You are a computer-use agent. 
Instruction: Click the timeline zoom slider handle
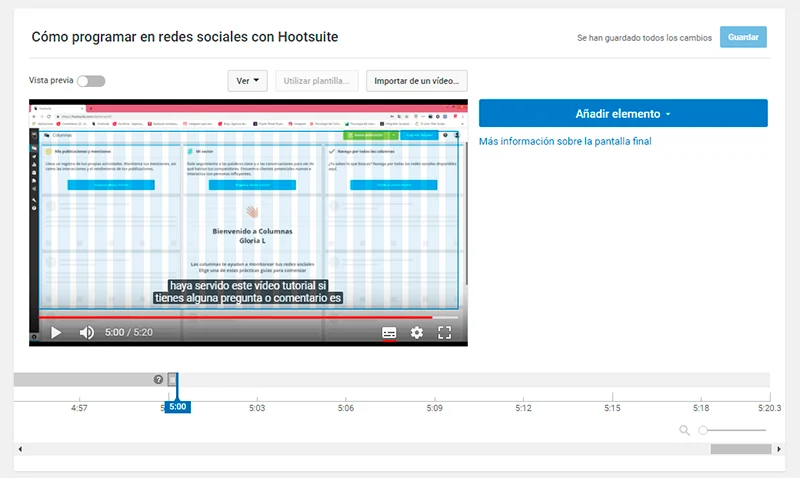click(x=703, y=430)
